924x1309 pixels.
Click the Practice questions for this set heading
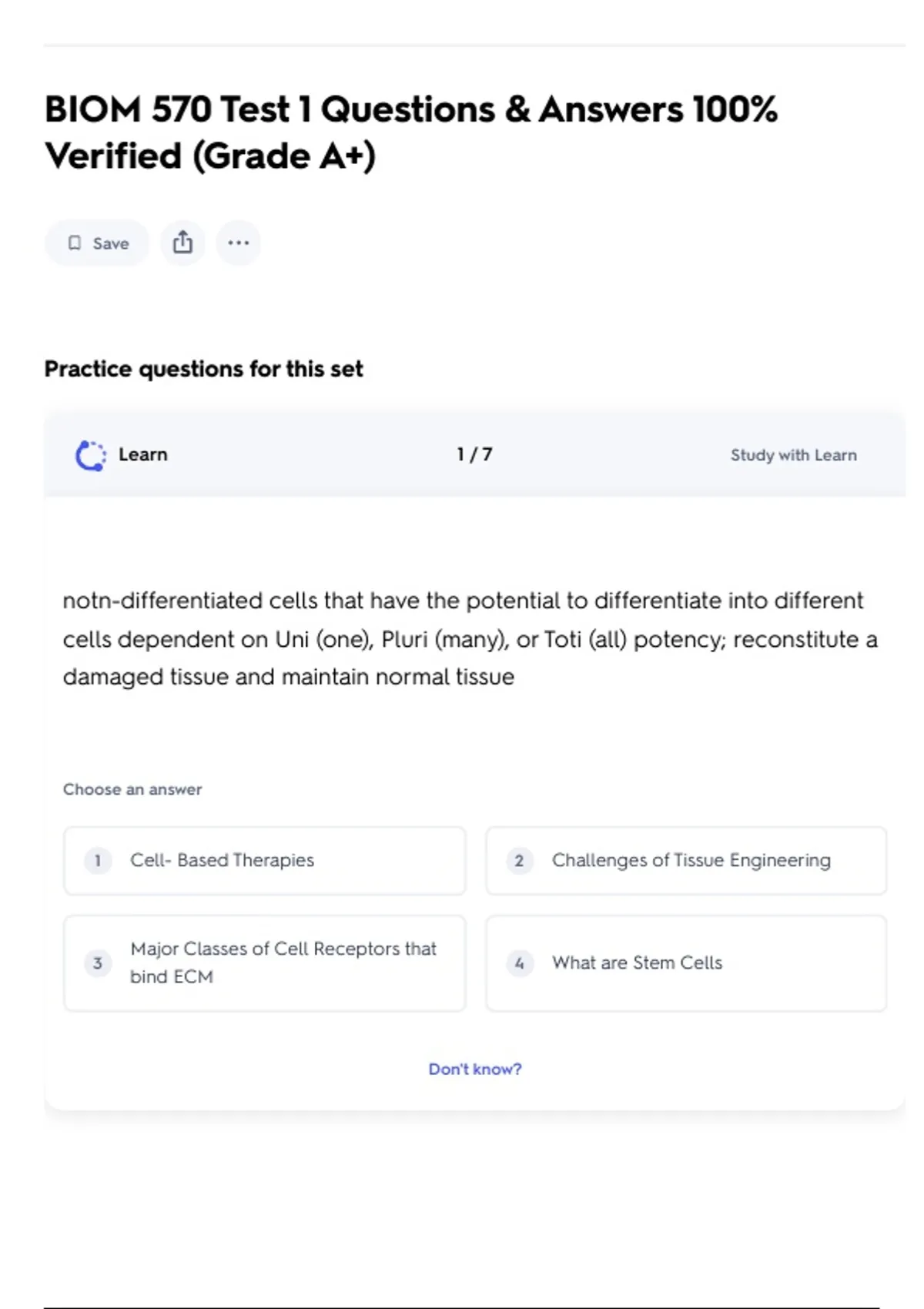pos(203,369)
